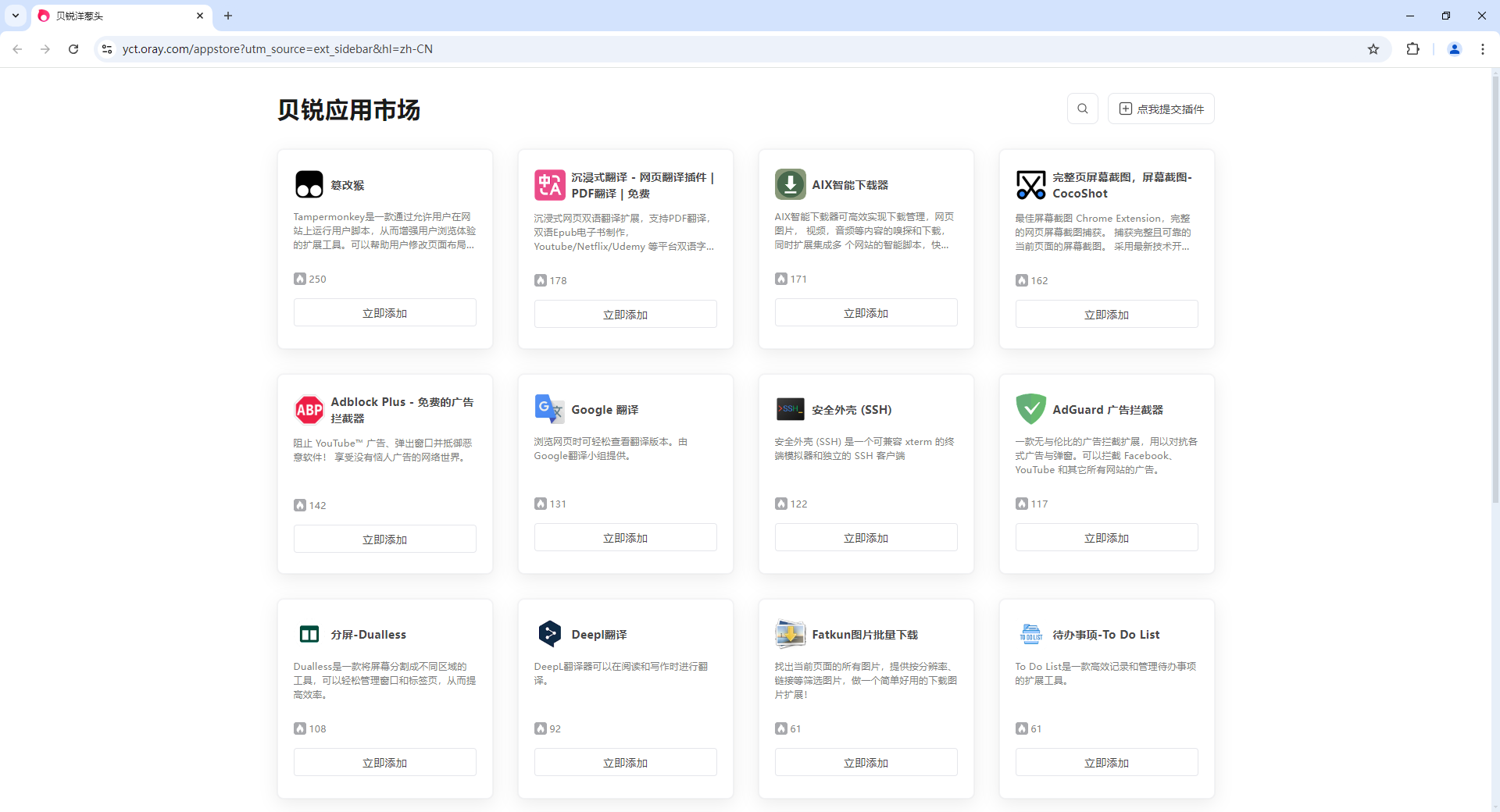The width and height of the screenshot is (1500, 812).
Task: Click the Deepl翻译 icon
Action: coord(550,634)
